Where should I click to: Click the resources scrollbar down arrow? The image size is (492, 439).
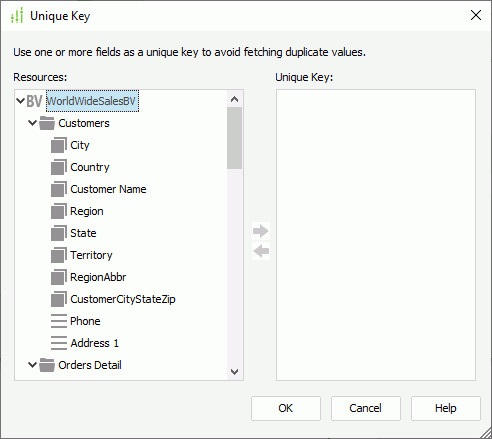pos(234,371)
